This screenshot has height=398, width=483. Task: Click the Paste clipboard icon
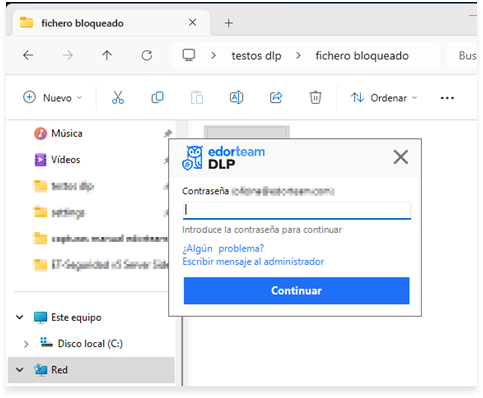(197, 98)
